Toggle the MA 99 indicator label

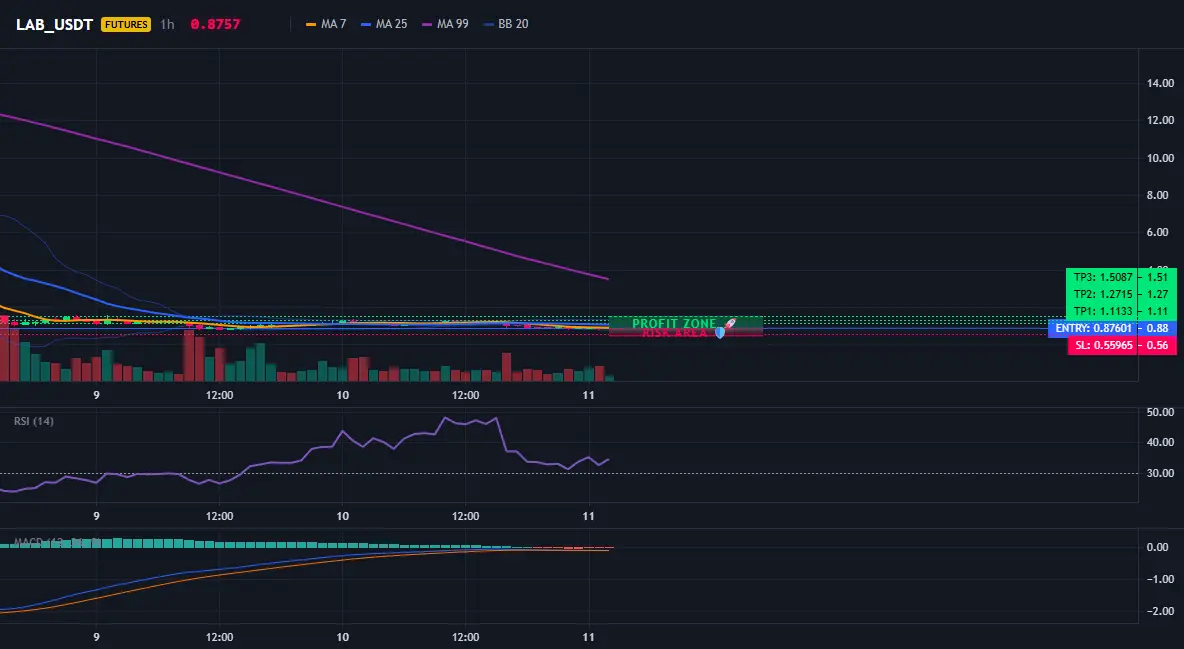click(x=452, y=24)
